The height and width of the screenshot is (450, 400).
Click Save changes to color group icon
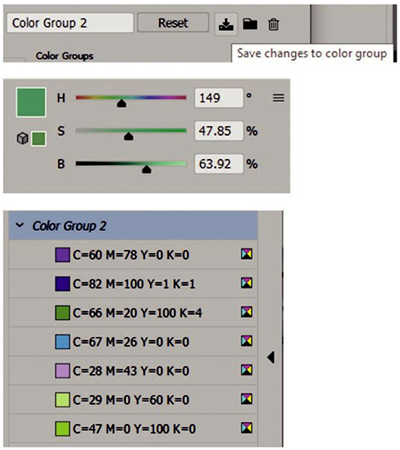pyautogui.click(x=226, y=24)
